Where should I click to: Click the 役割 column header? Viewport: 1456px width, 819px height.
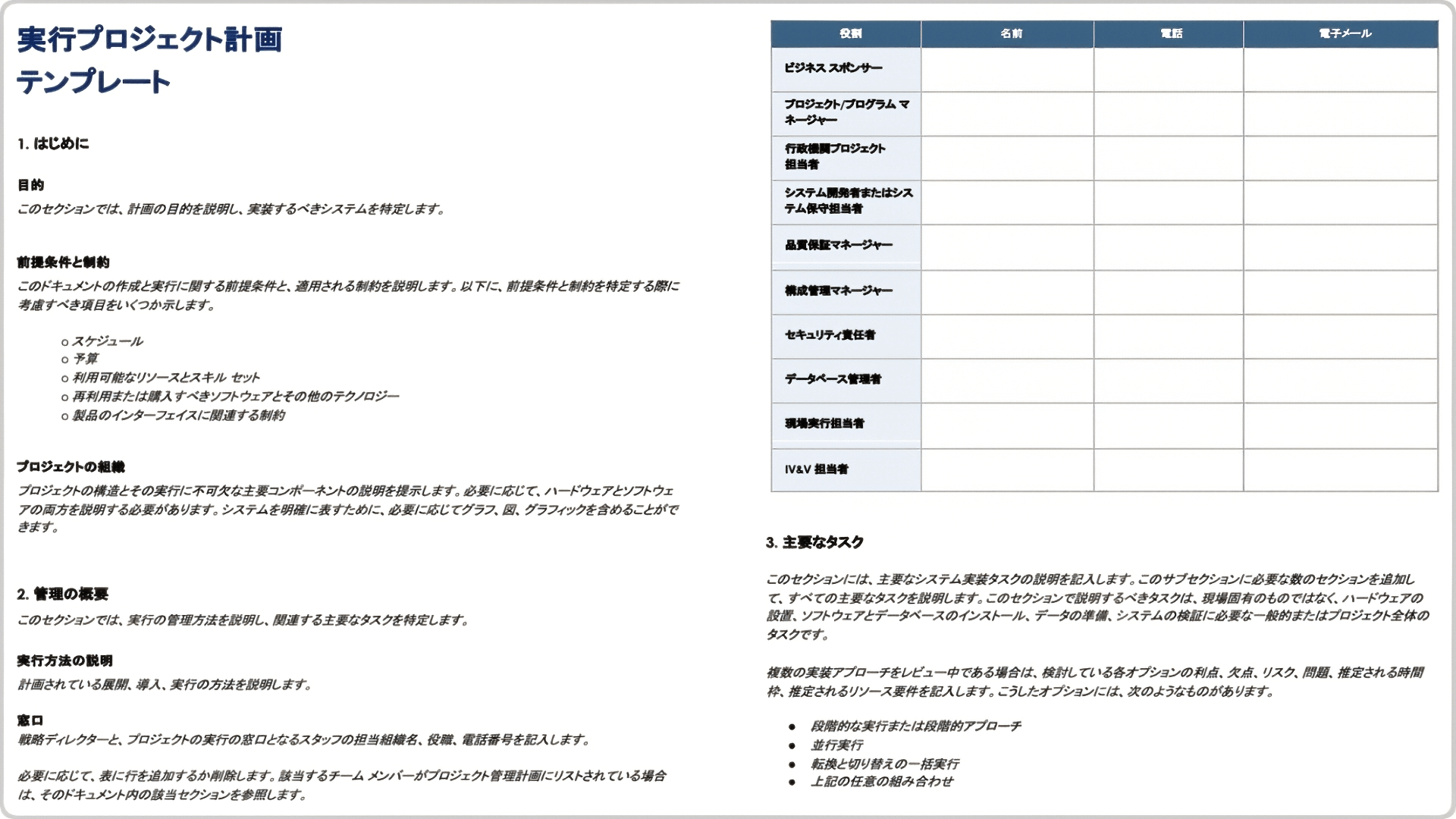846,33
